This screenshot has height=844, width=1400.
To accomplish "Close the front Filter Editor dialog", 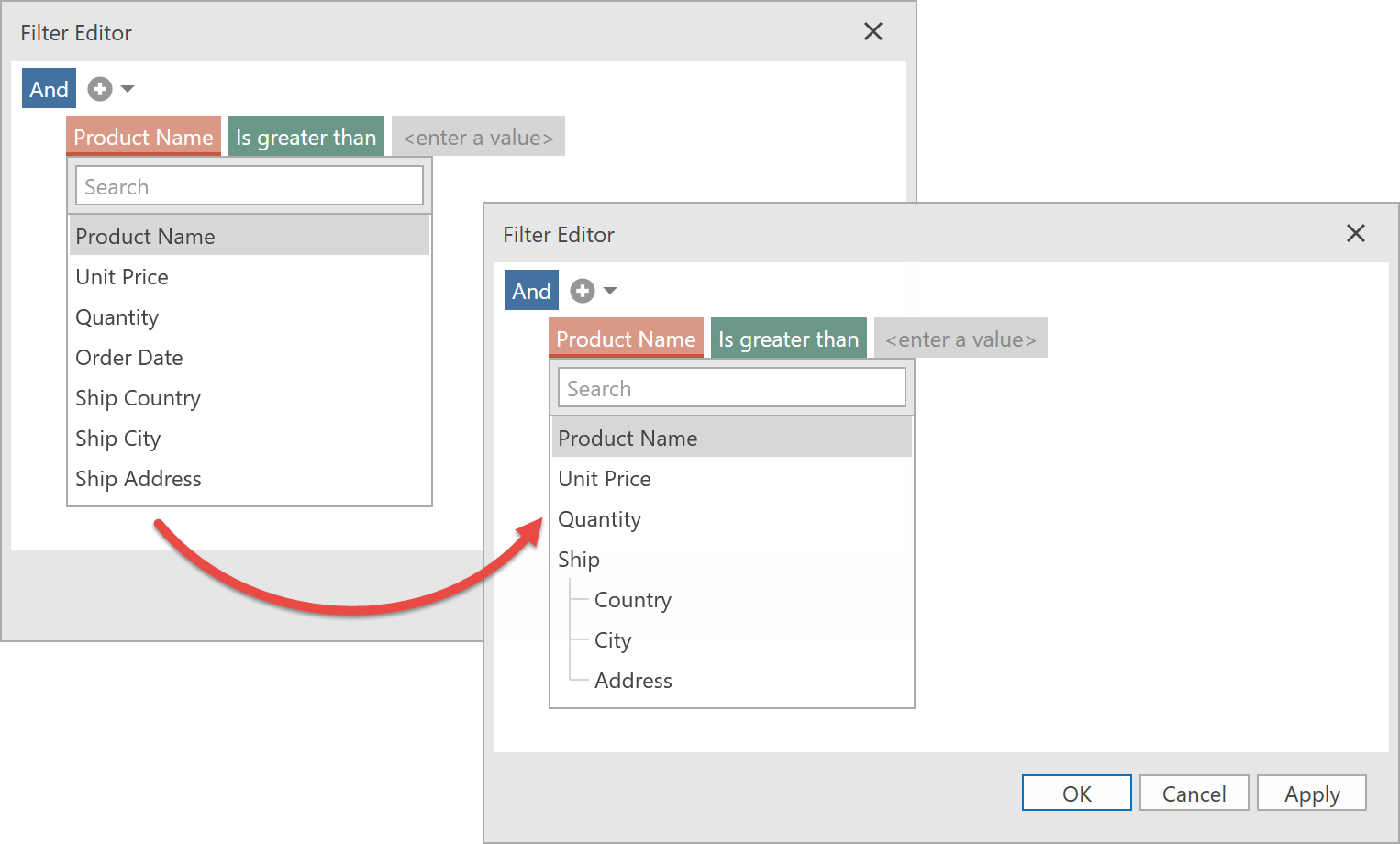I will tap(1355, 234).
